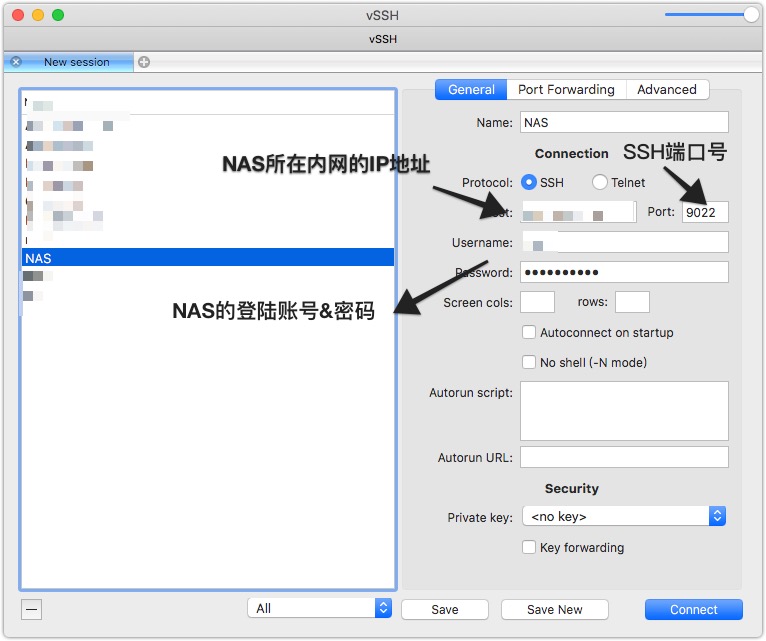This screenshot has width=766, height=641.
Task: Open the General tab
Action: (x=471, y=89)
